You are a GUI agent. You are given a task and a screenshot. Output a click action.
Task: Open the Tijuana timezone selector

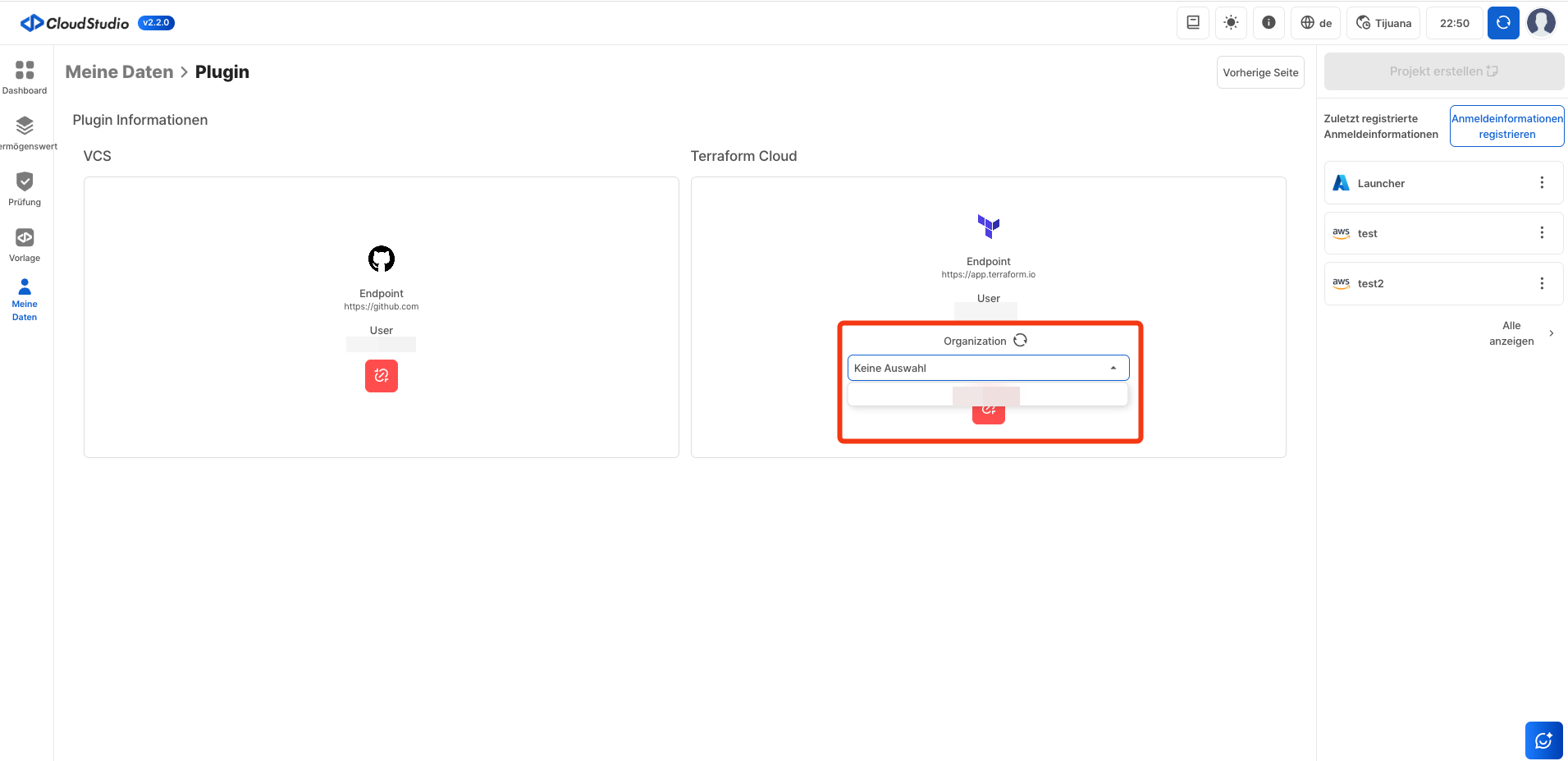1383,23
